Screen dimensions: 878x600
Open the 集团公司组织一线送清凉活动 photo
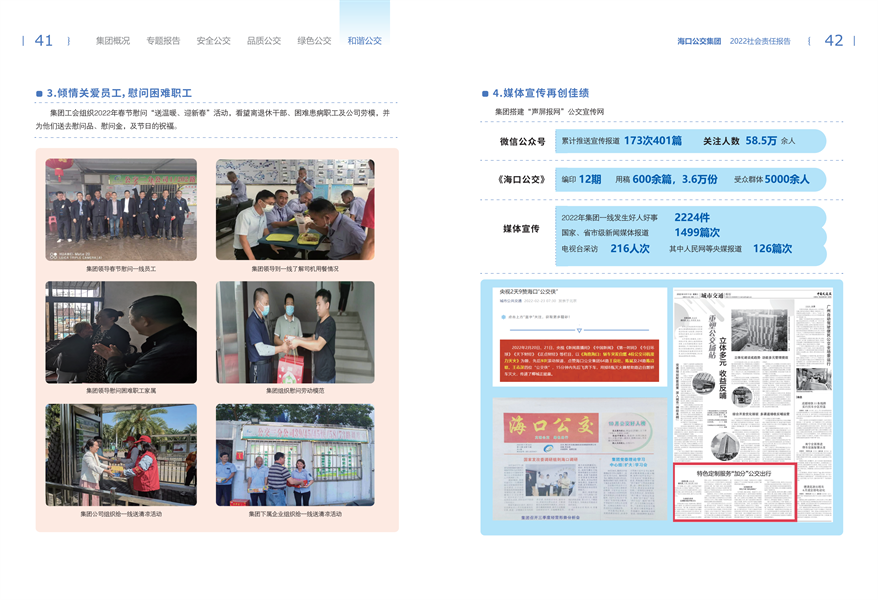(121, 455)
